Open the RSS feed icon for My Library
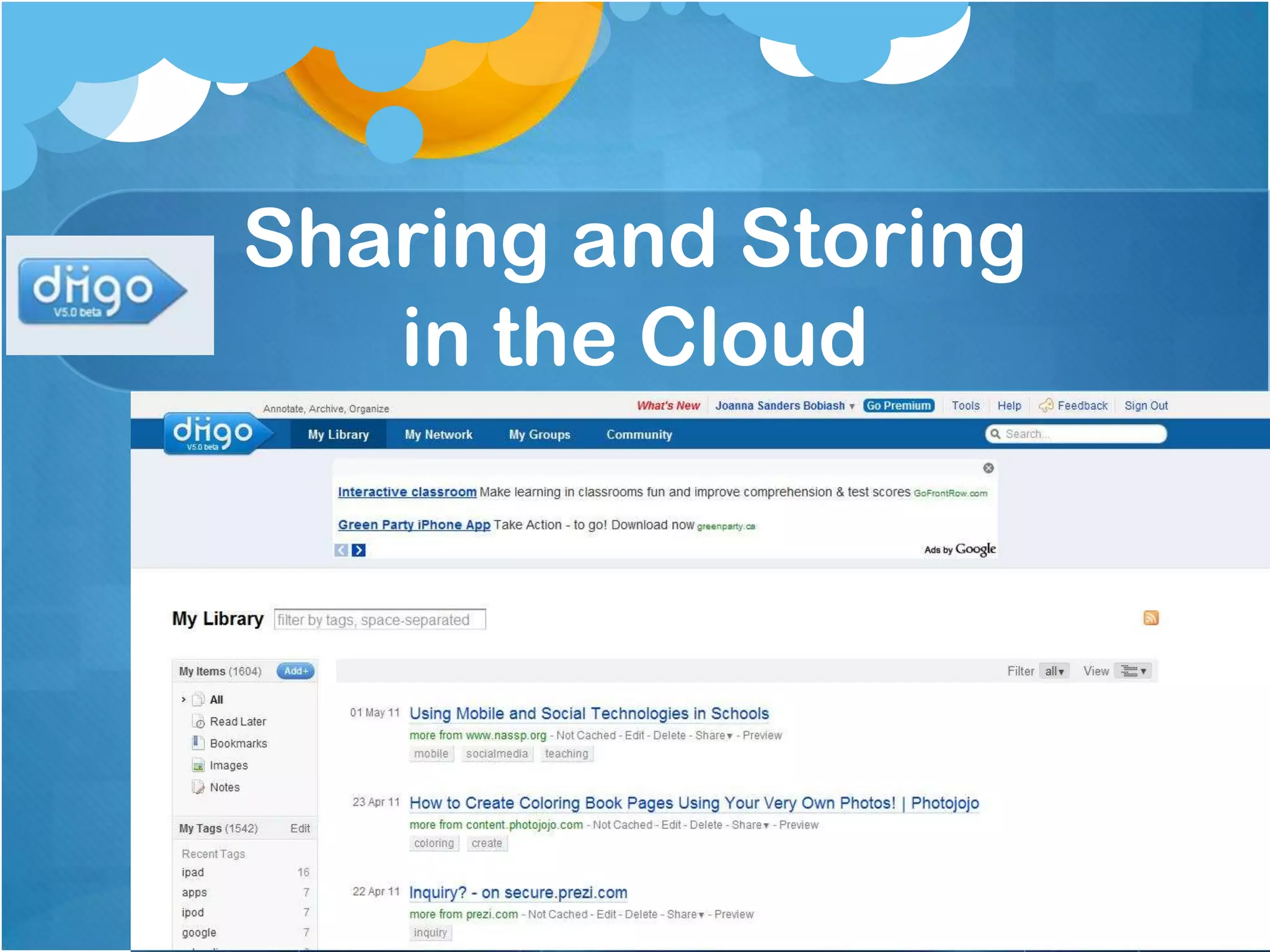The height and width of the screenshot is (952, 1270). point(1151,618)
